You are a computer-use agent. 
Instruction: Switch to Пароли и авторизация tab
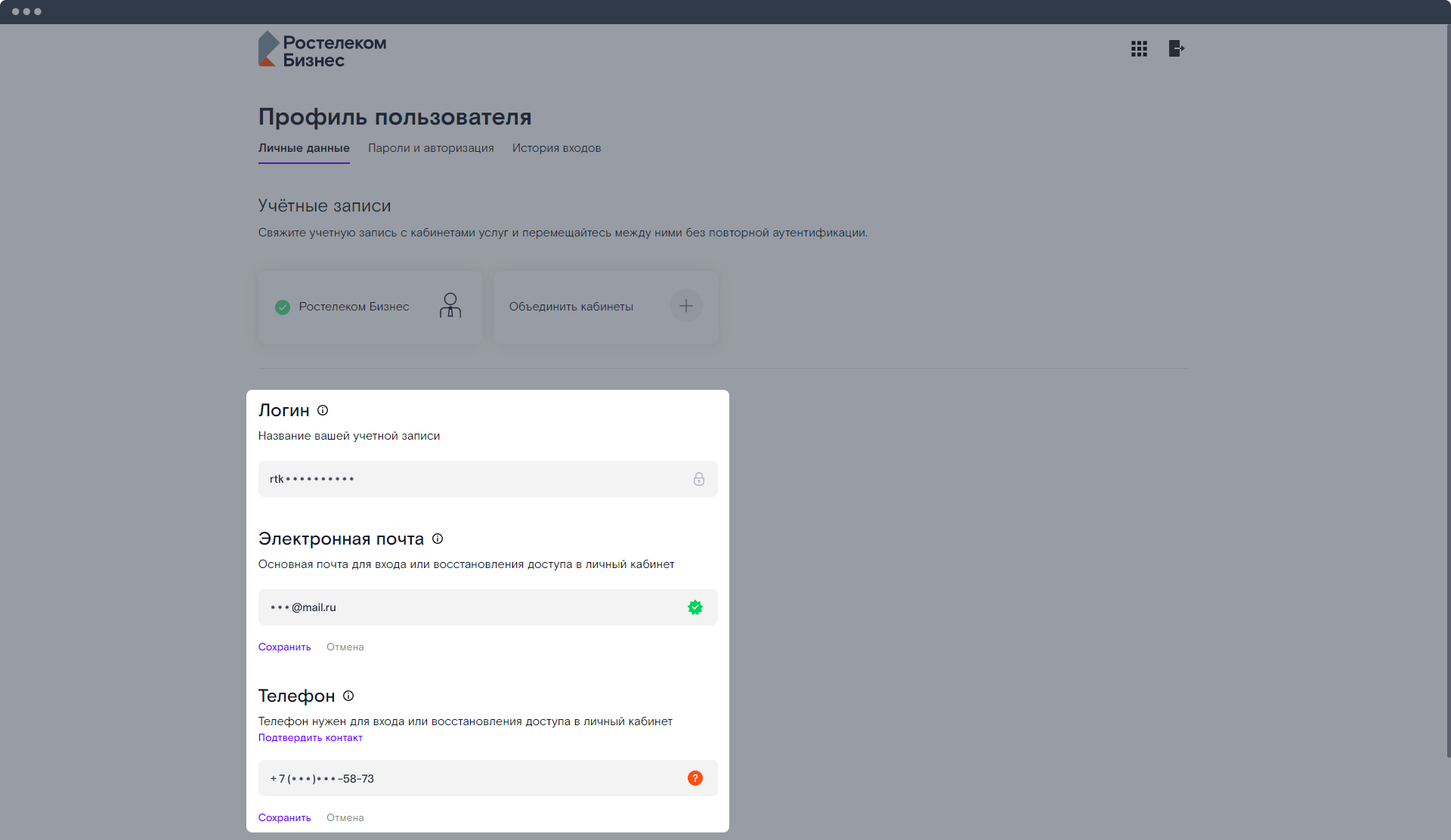pyautogui.click(x=431, y=148)
